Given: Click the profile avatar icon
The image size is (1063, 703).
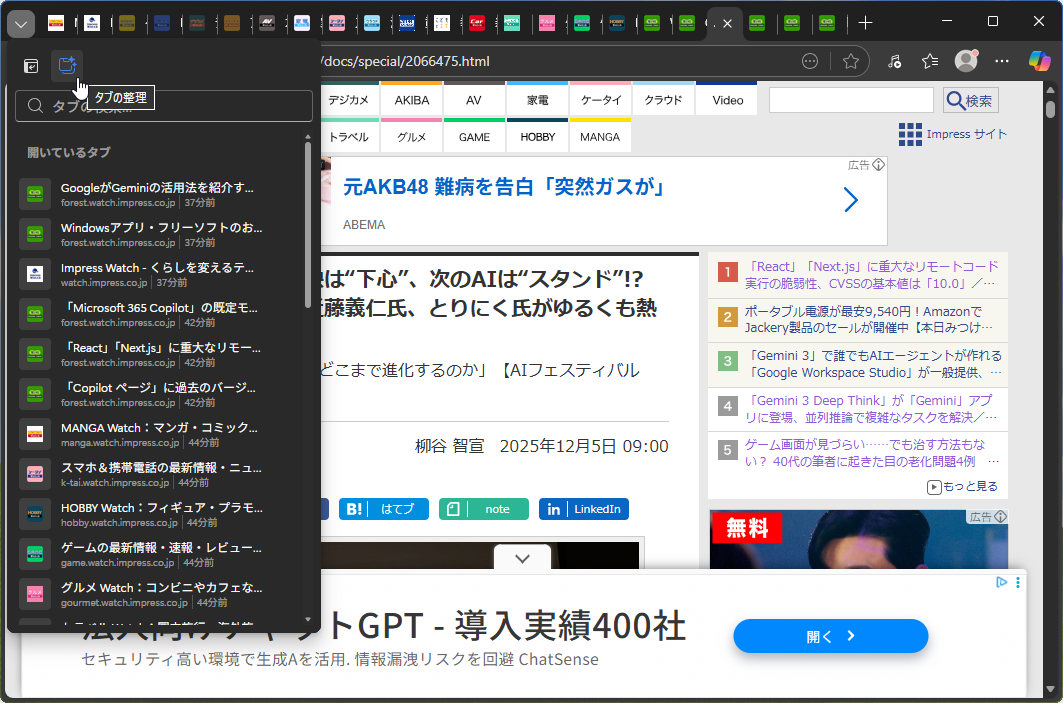Looking at the screenshot, I should tap(966, 60).
